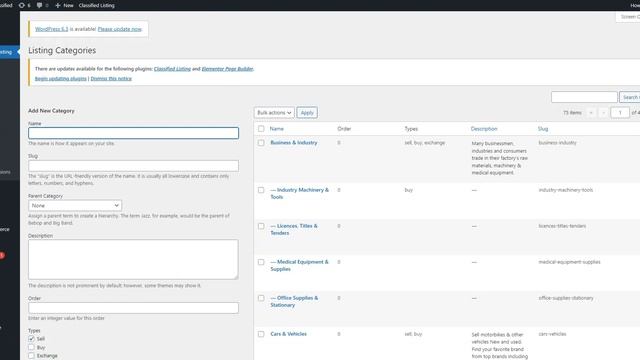This screenshot has width=640, height=360.
Task: Sort table by Name column
Action: (276, 129)
